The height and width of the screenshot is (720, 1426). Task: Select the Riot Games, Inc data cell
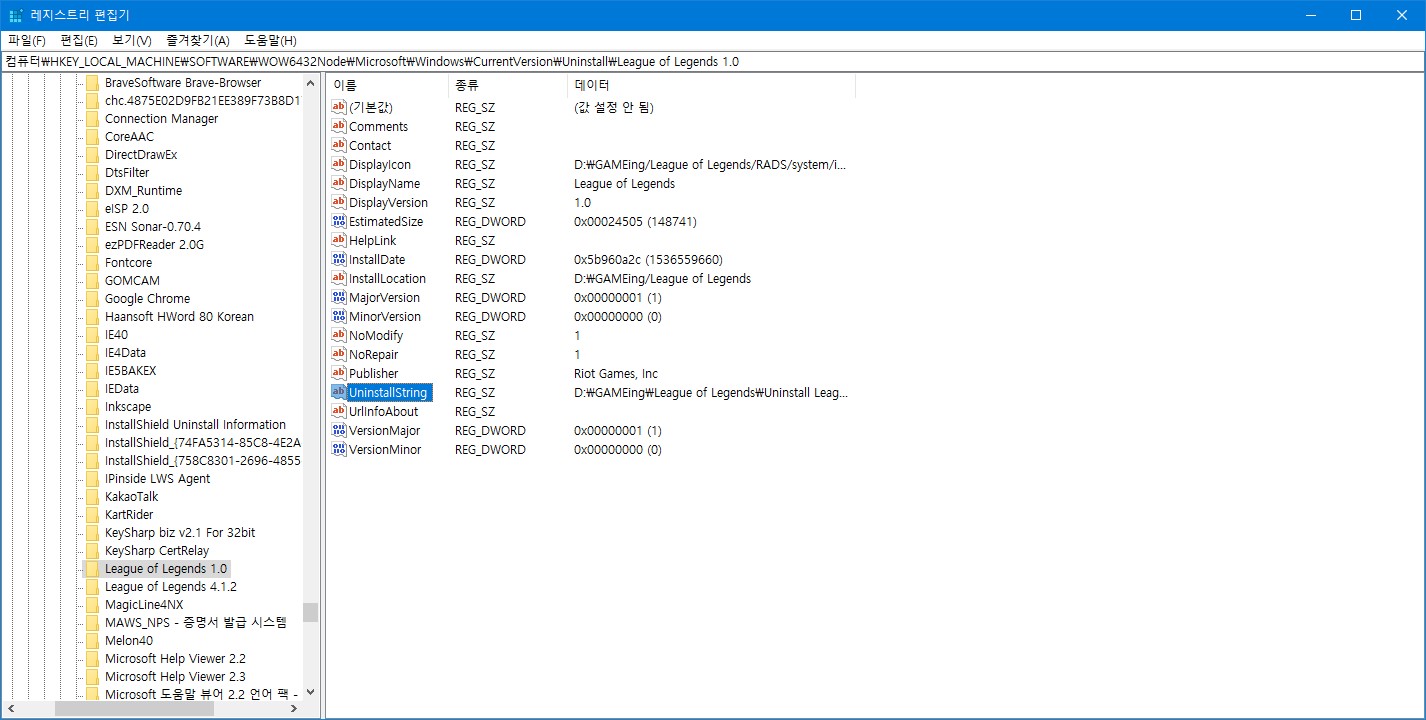pyautogui.click(x=616, y=373)
